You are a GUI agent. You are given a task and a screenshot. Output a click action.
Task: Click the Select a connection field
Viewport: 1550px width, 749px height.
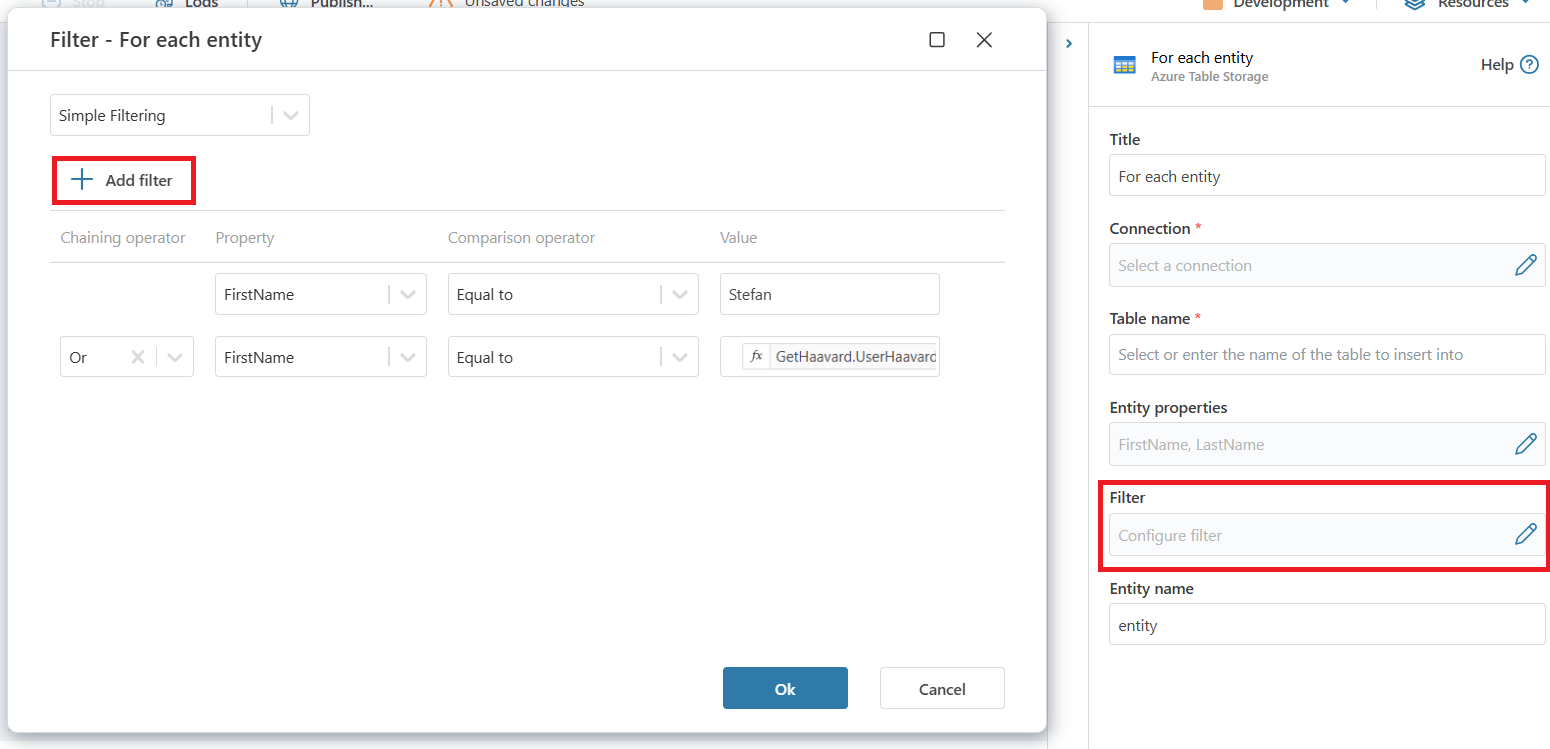click(x=1327, y=265)
